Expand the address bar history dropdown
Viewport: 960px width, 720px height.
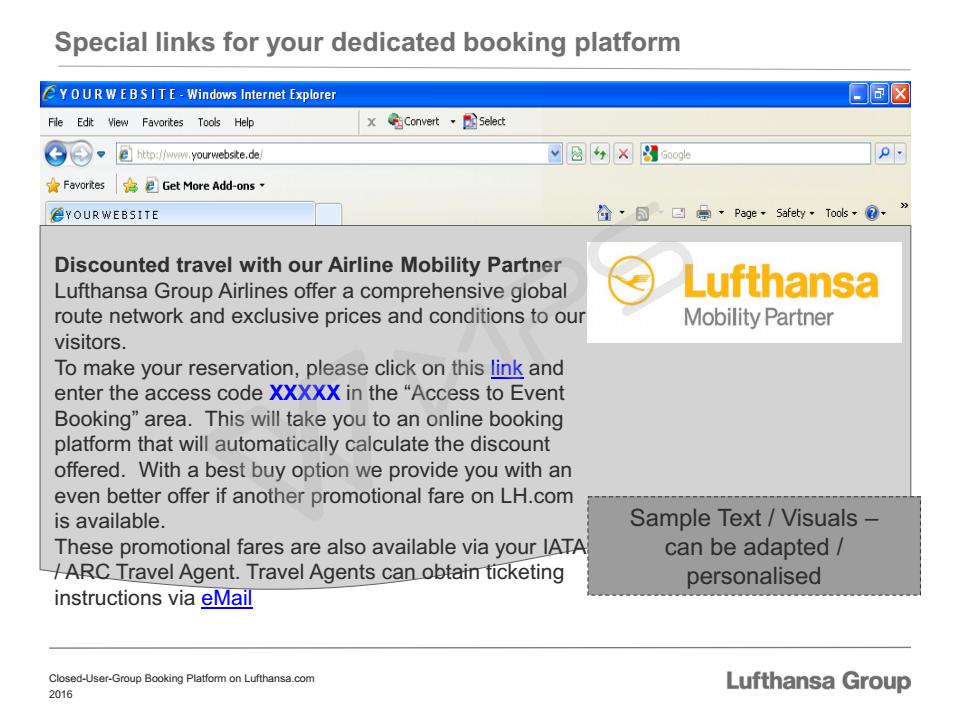point(555,154)
